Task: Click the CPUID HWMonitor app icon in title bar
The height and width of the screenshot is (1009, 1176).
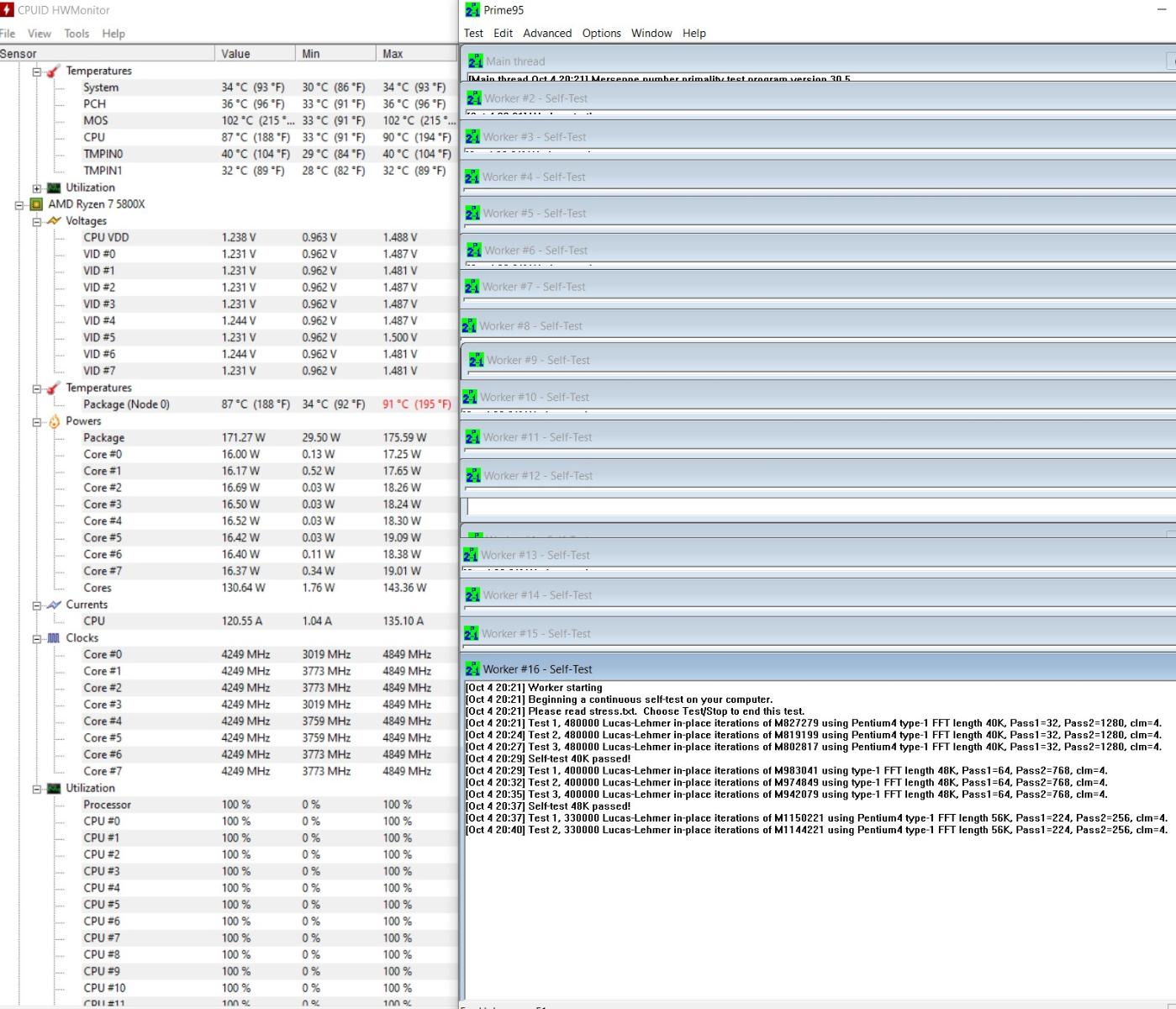Action: pos(8,10)
